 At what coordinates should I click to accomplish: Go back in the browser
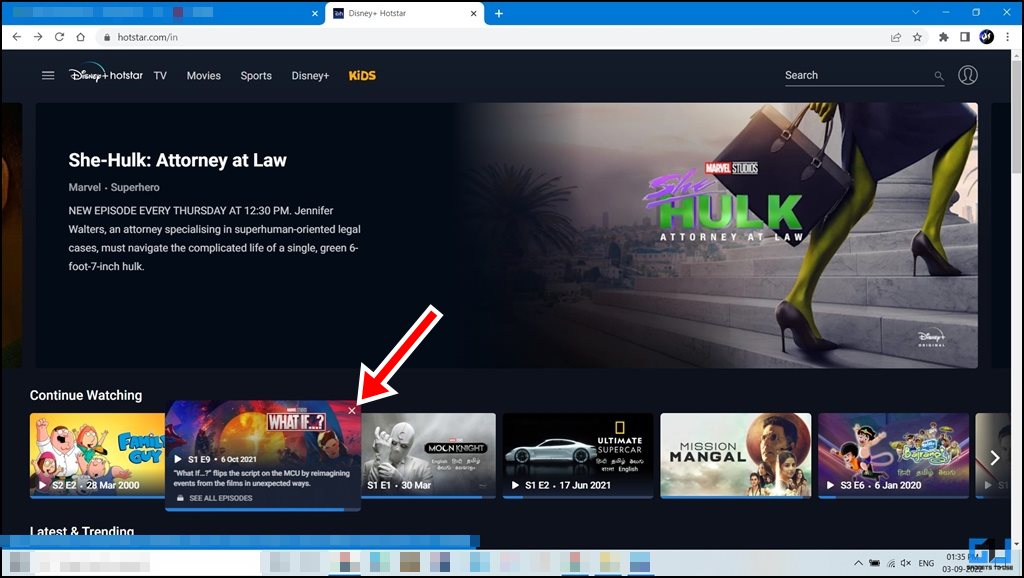coord(17,37)
